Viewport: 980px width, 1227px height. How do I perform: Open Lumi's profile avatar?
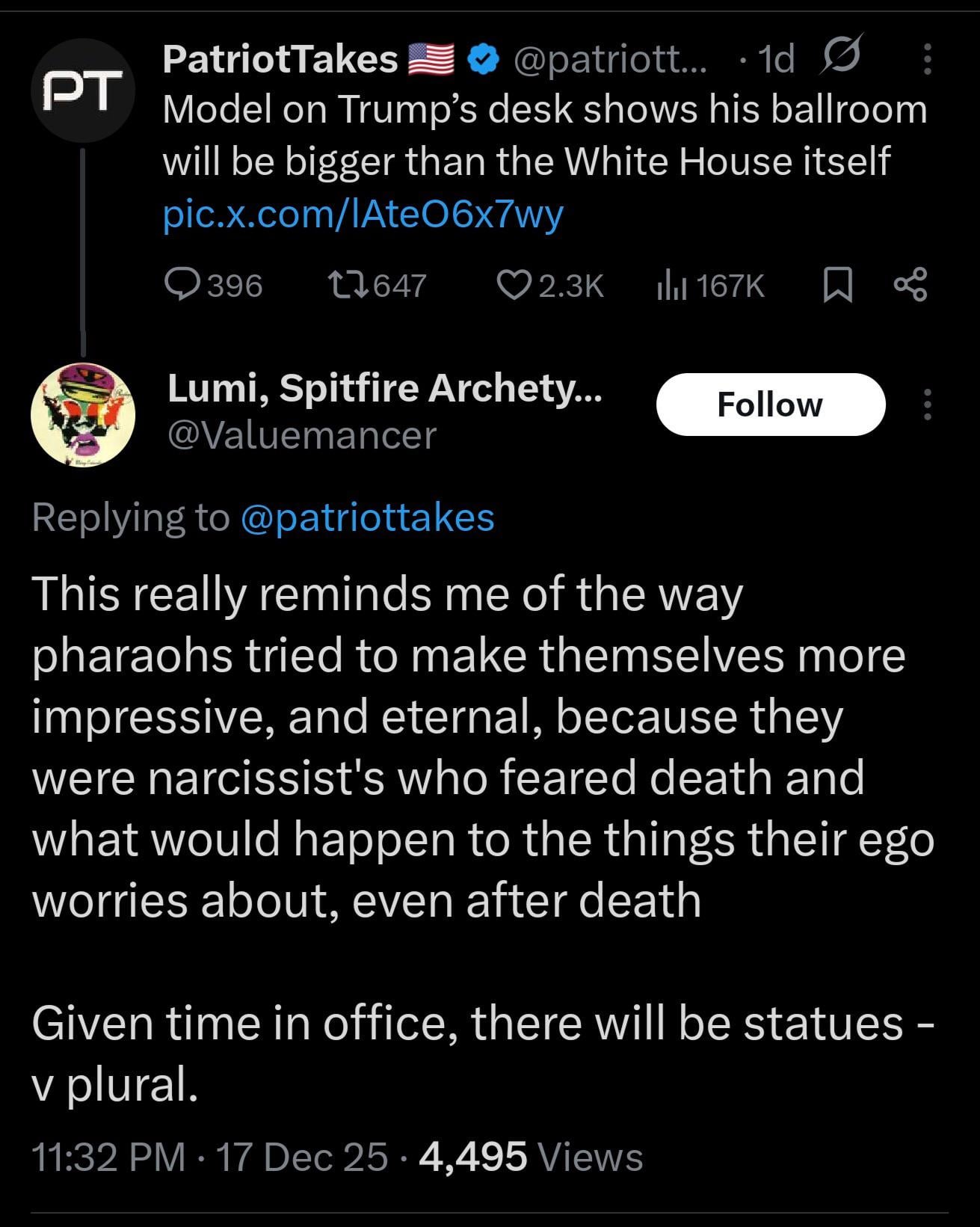point(82,416)
